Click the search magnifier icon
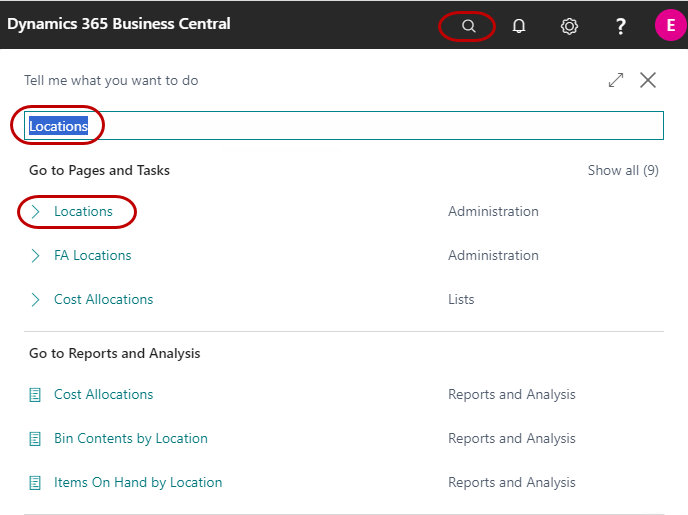688x515 pixels. [x=468, y=26]
